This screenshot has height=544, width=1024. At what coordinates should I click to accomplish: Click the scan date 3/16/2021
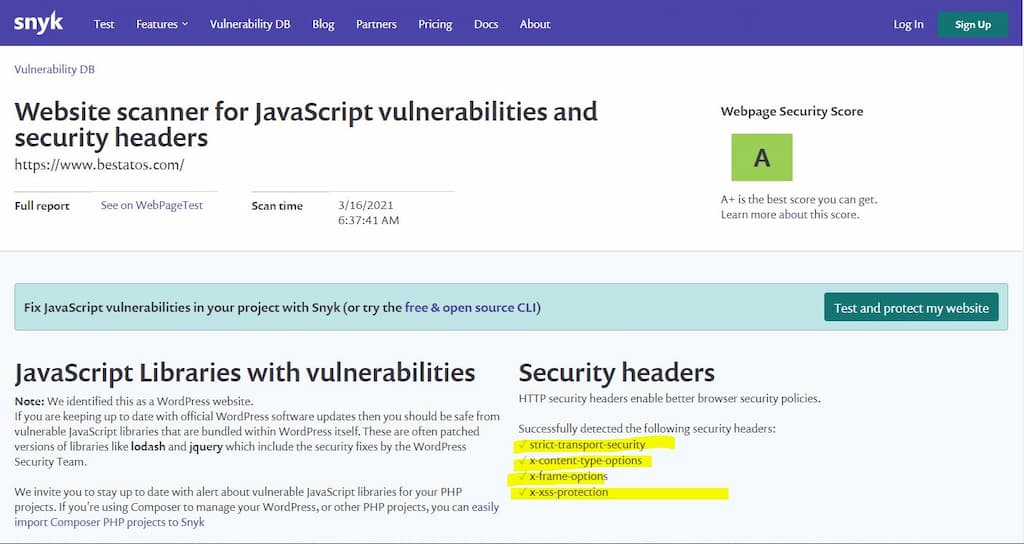(366, 205)
